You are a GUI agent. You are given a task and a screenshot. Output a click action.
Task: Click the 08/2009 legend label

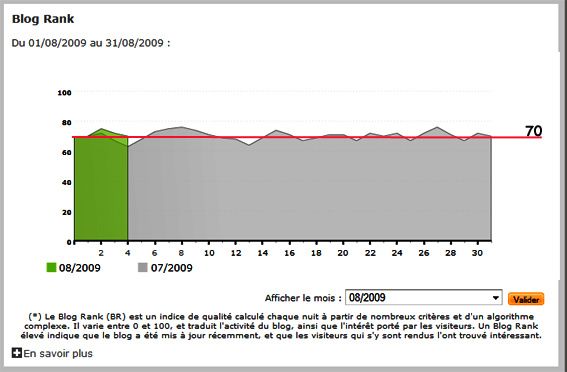(80, 268)
